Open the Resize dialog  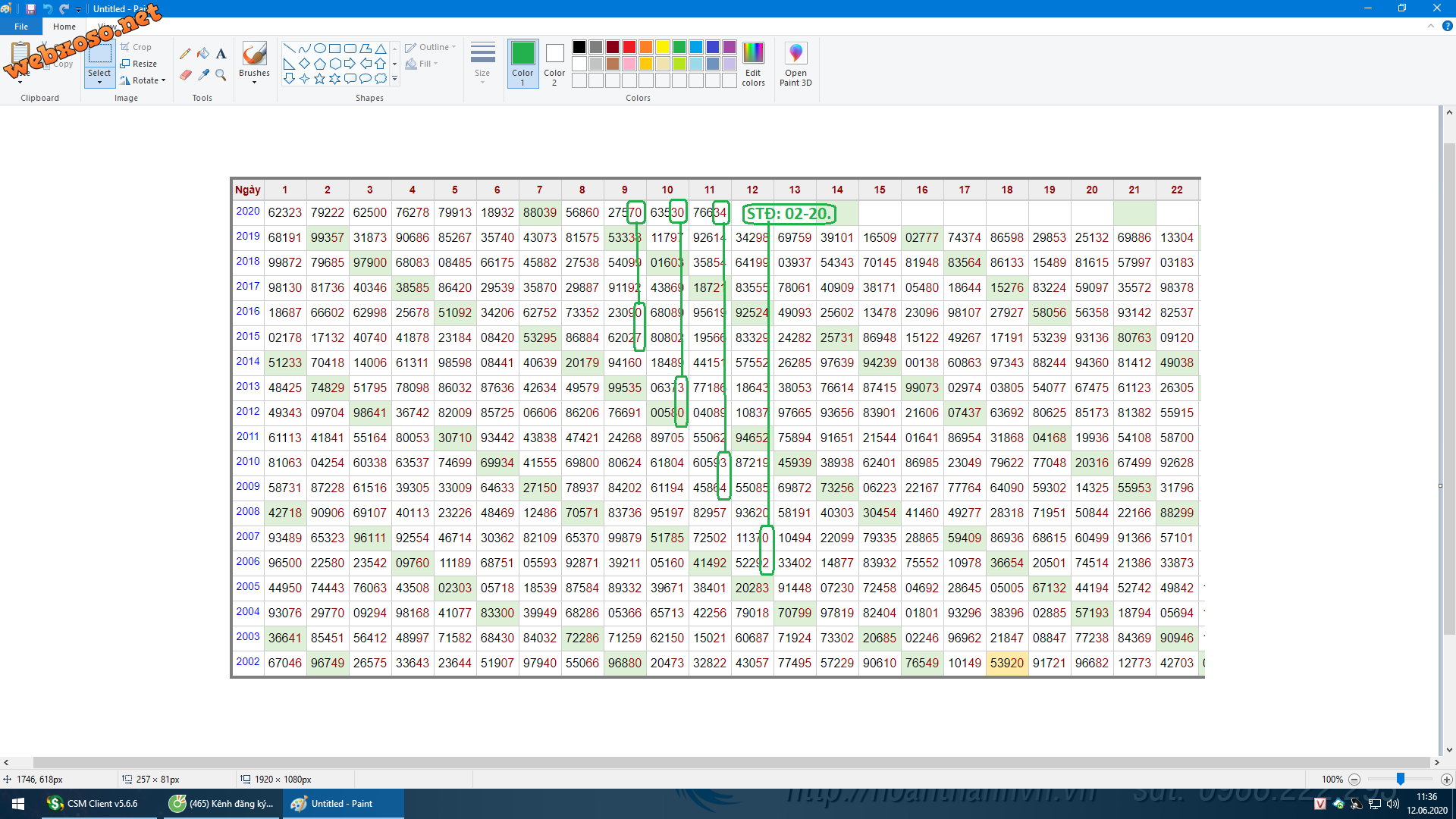pos(138,64)
